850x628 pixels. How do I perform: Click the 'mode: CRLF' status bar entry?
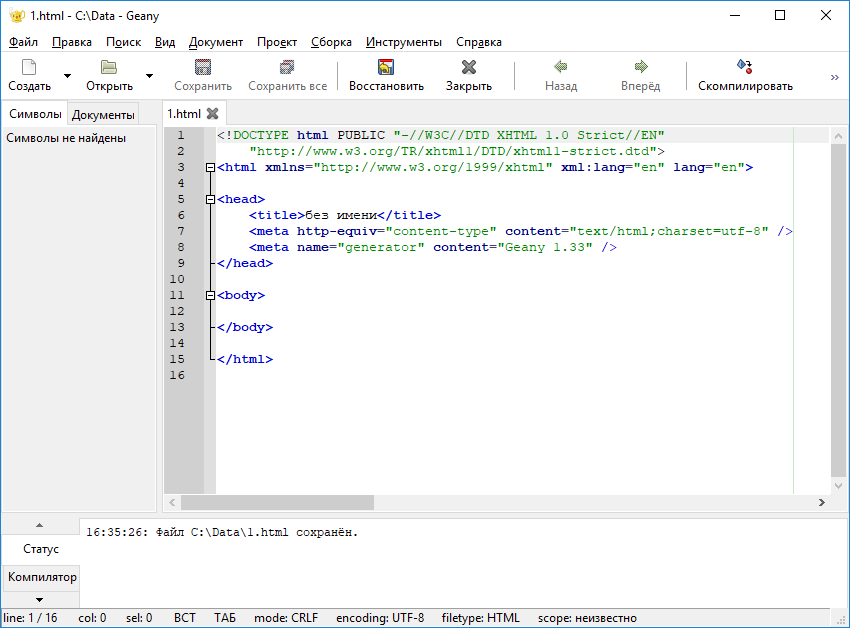pos(286,618)
